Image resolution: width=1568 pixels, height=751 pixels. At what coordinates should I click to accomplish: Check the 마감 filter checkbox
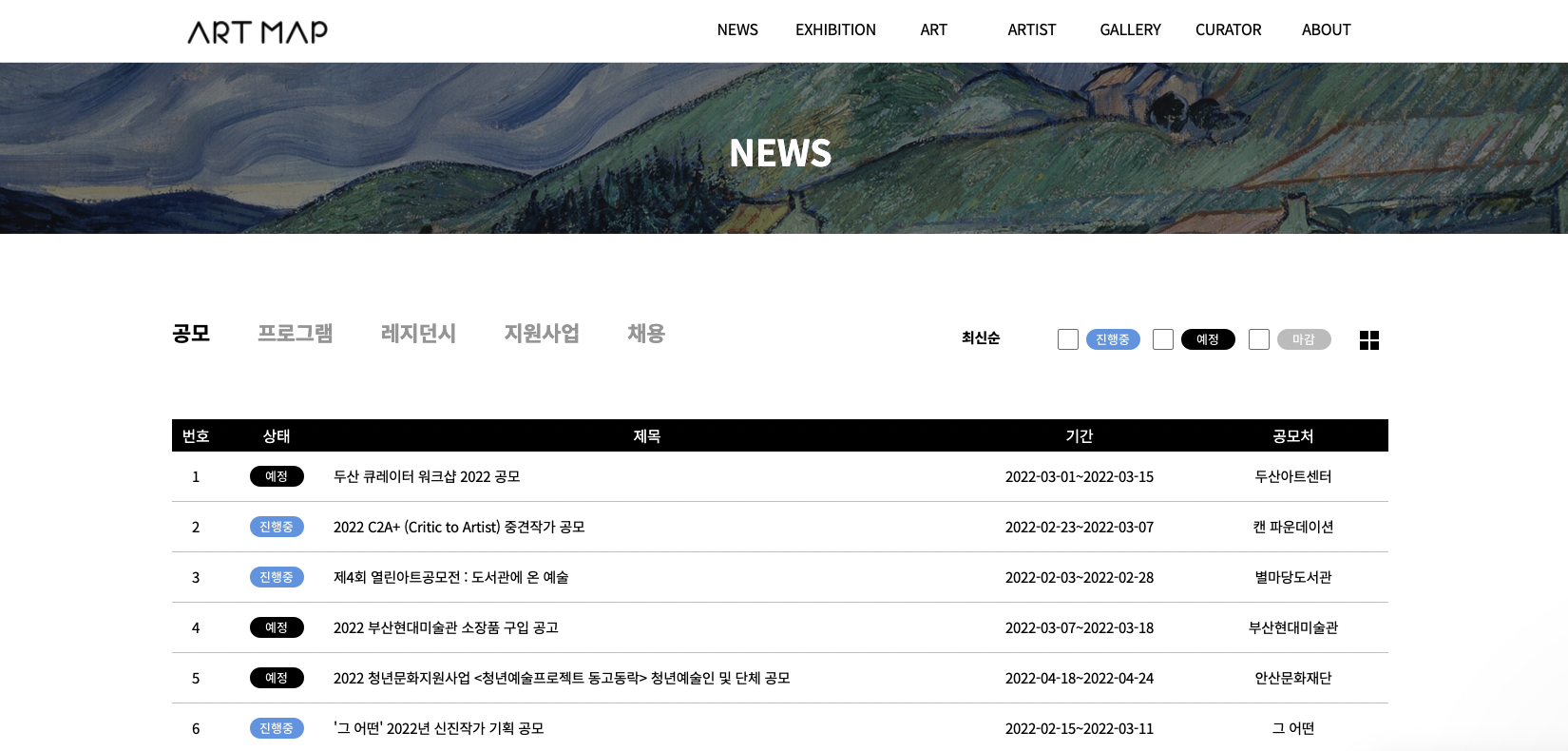1259,339
